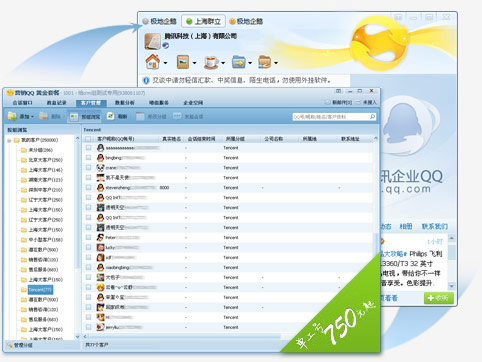Click the 发起会话 chat bubble icon
482x362 pixels.
click(177, 116)
